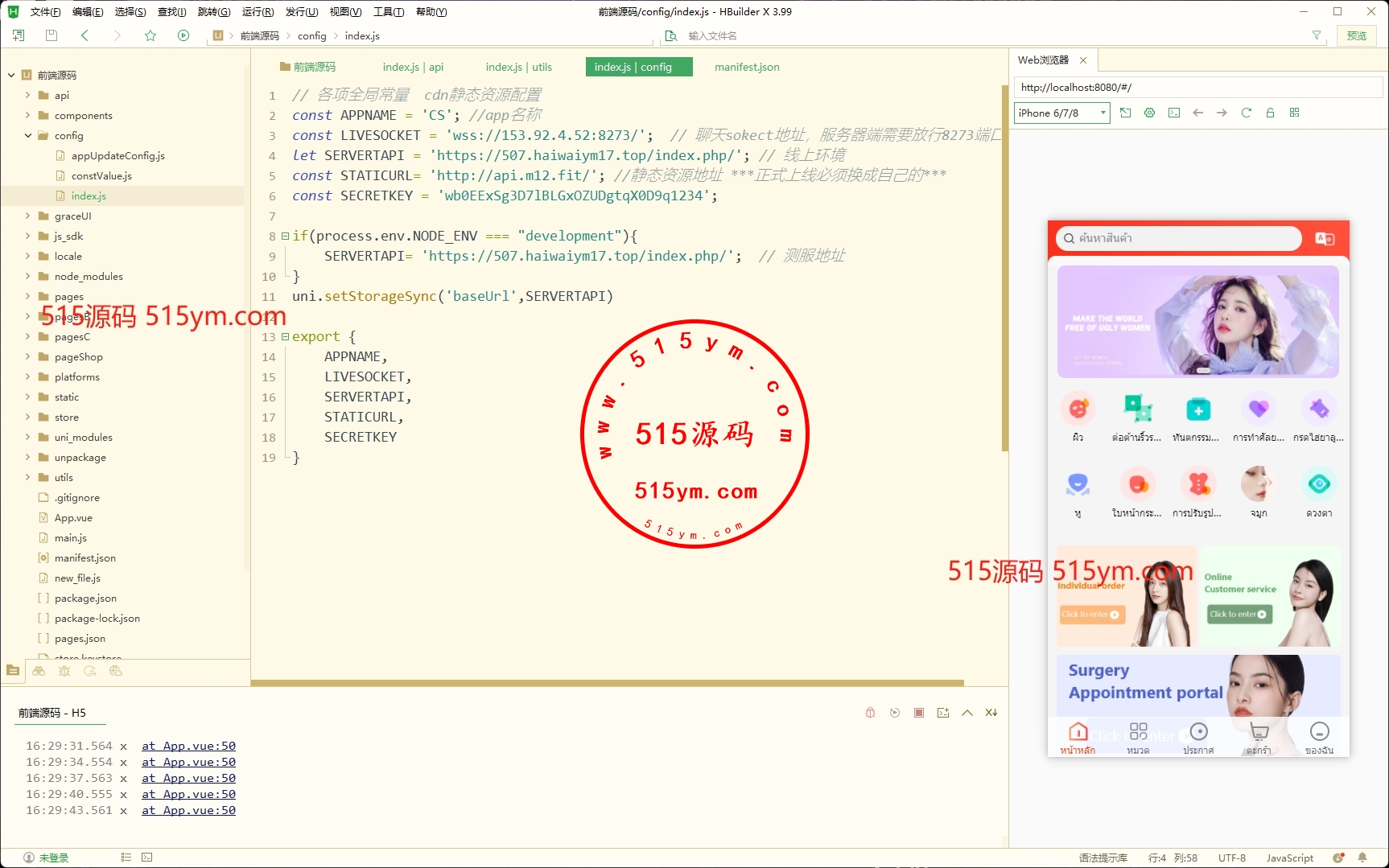Expand the pageShop folder
This screenshot has height=868, width=1389.
pyautogui.click(x=28, y=356)
